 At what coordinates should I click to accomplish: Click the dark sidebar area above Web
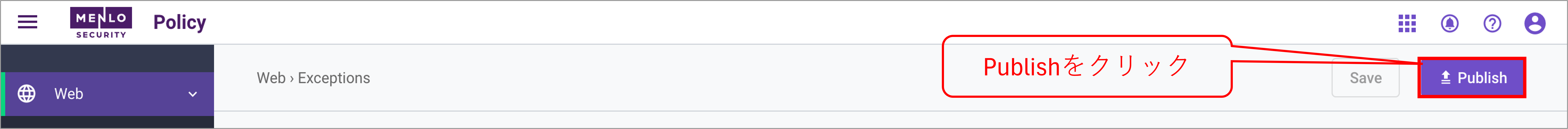click(x=107, y=58)
